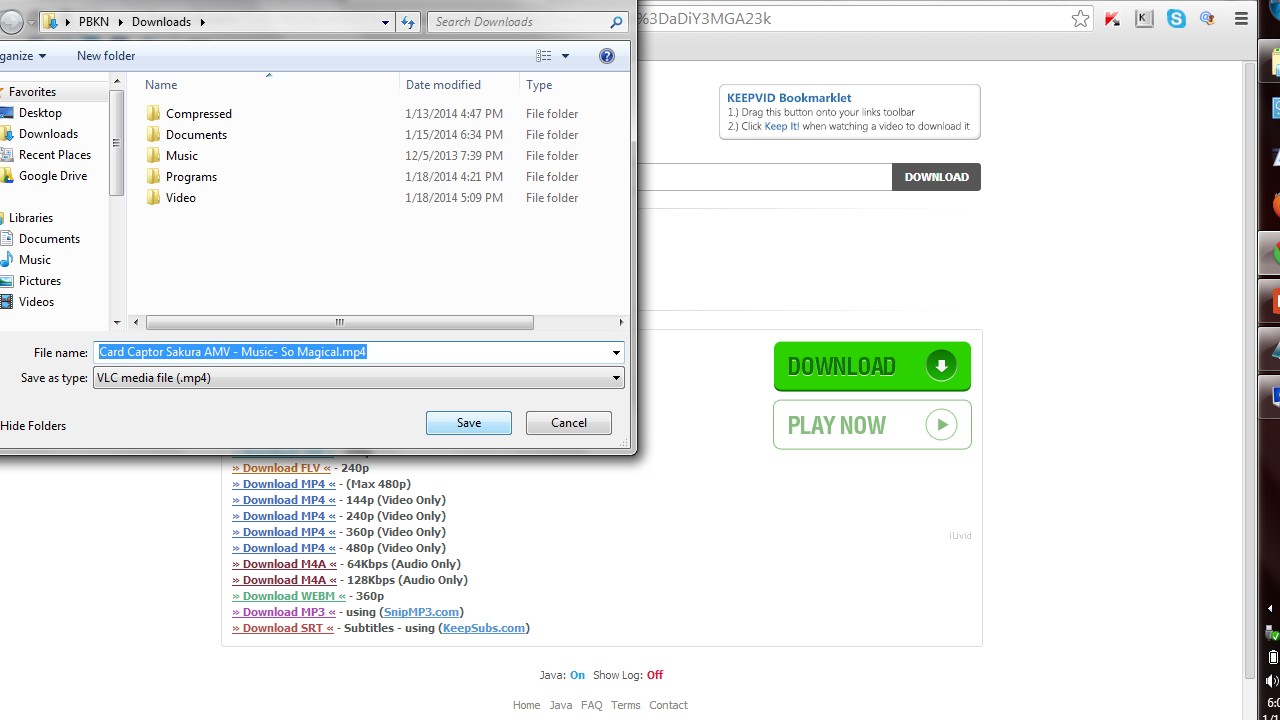
Task: Expand the Save as type dropdown
Action: click(x=616, y=378)
